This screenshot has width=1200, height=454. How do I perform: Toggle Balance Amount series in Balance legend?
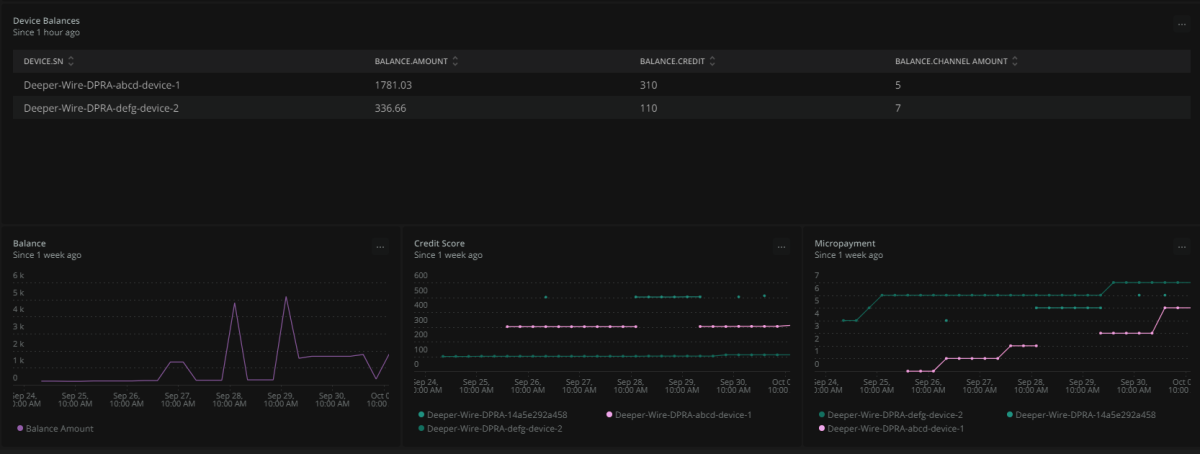(x=60, y=428)
